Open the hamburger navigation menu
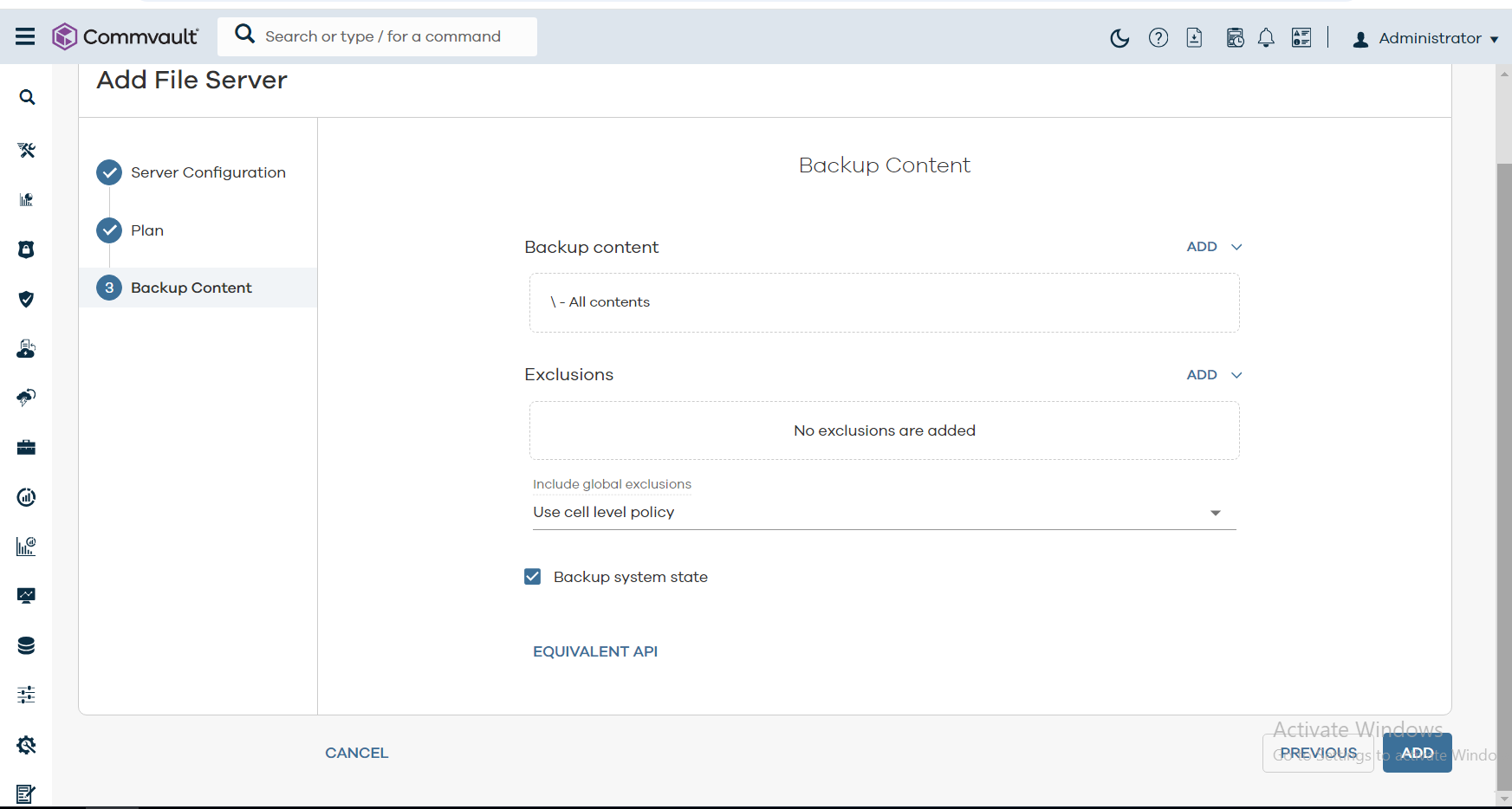This screenshot has width=1512, height=809. (x=25, y=36)
